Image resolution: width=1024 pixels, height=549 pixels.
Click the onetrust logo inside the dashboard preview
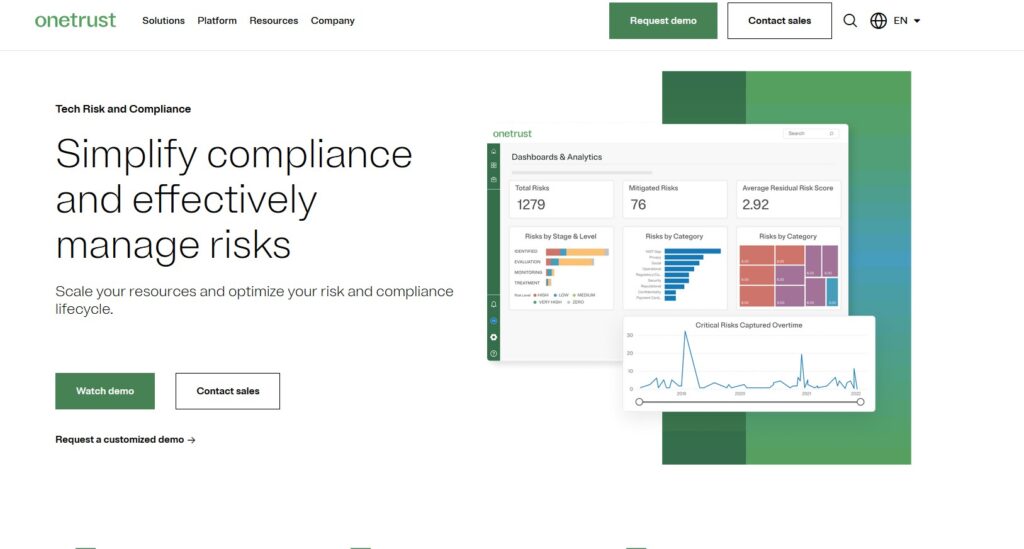point(512,133)
